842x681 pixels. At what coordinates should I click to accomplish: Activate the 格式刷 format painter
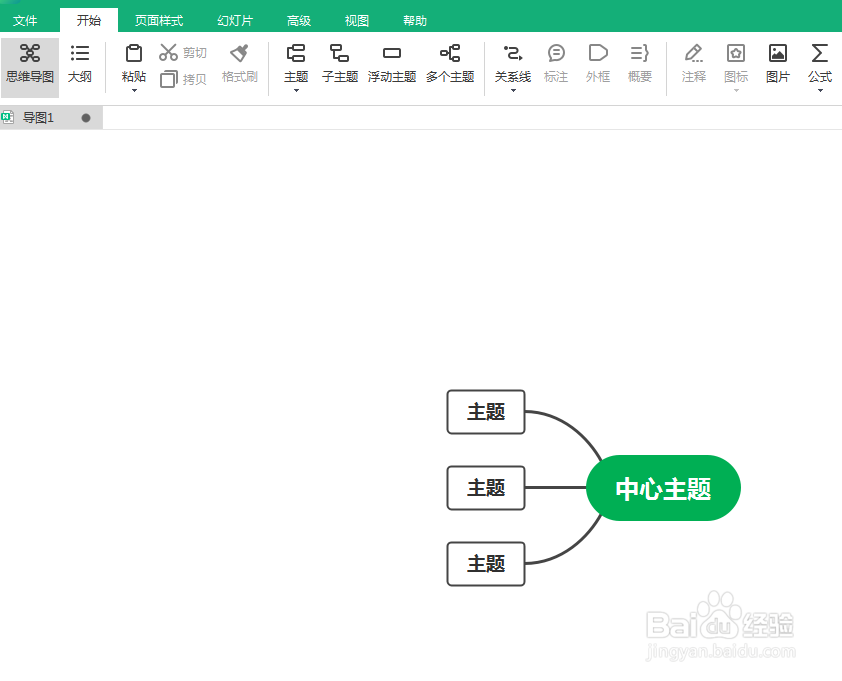coord(239,64)
